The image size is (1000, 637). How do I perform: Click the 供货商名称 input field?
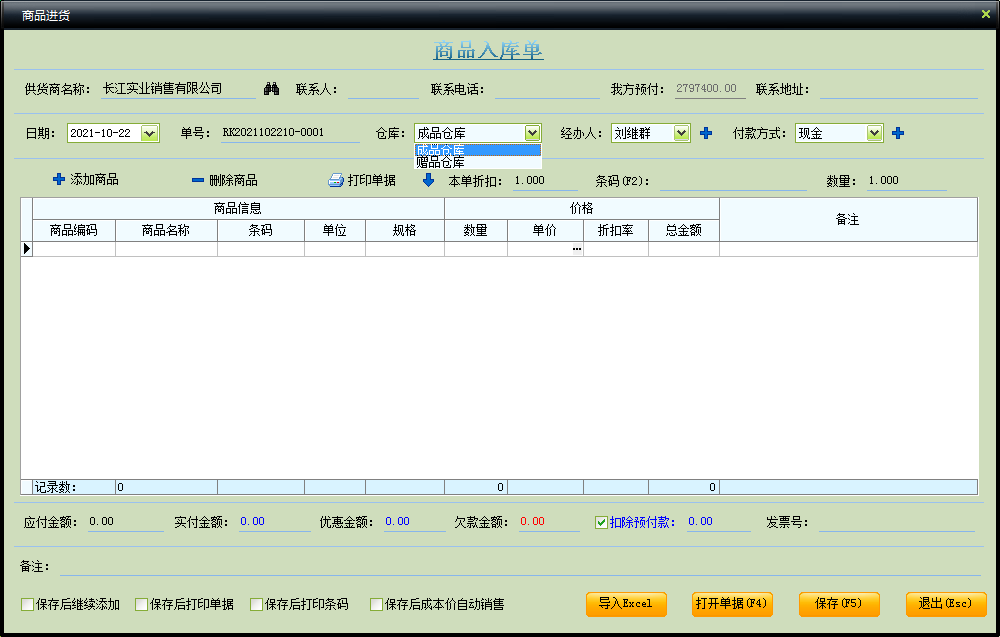[x=179, y=89]
